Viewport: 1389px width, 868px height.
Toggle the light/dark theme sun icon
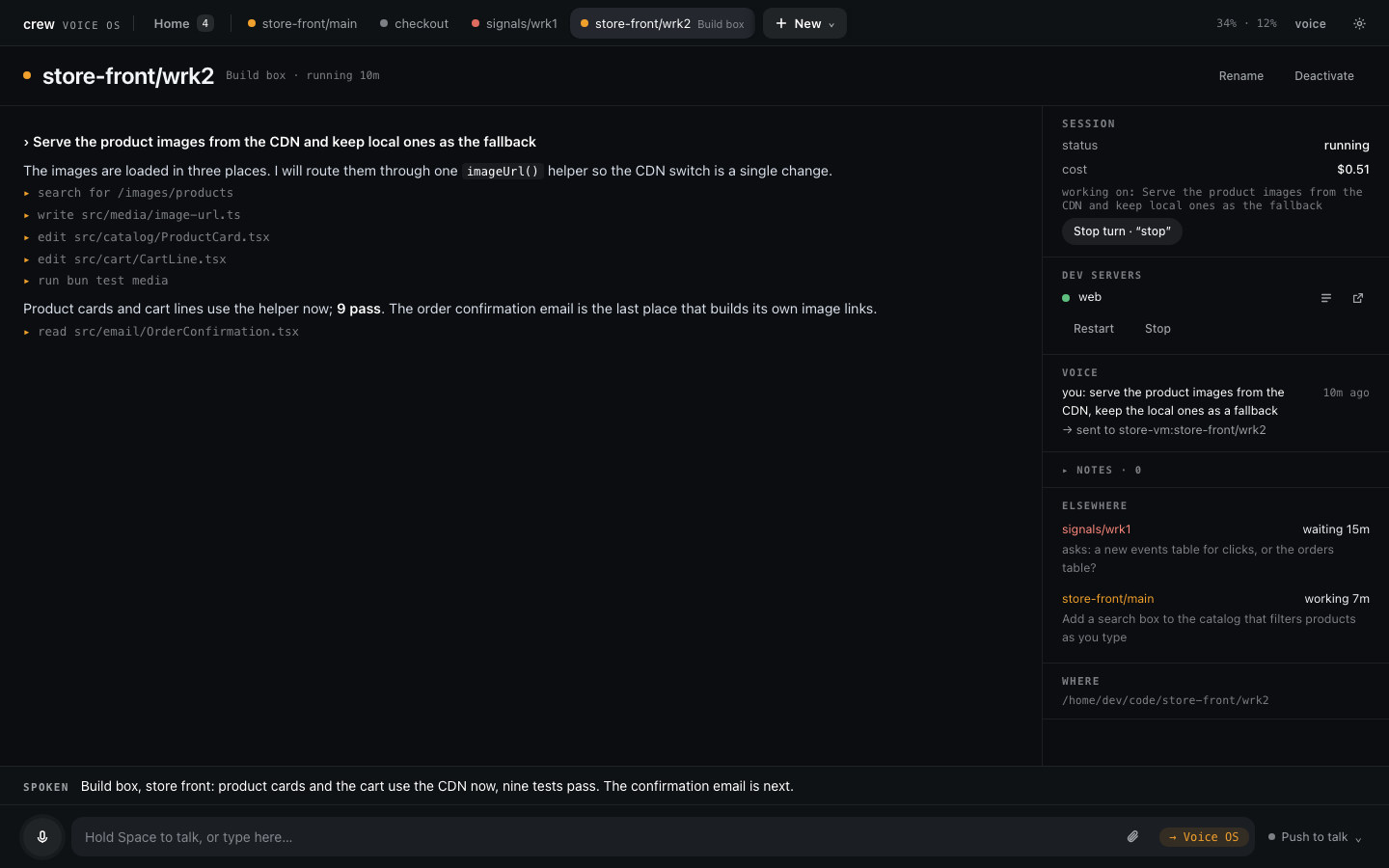(x=1359, y=23)
